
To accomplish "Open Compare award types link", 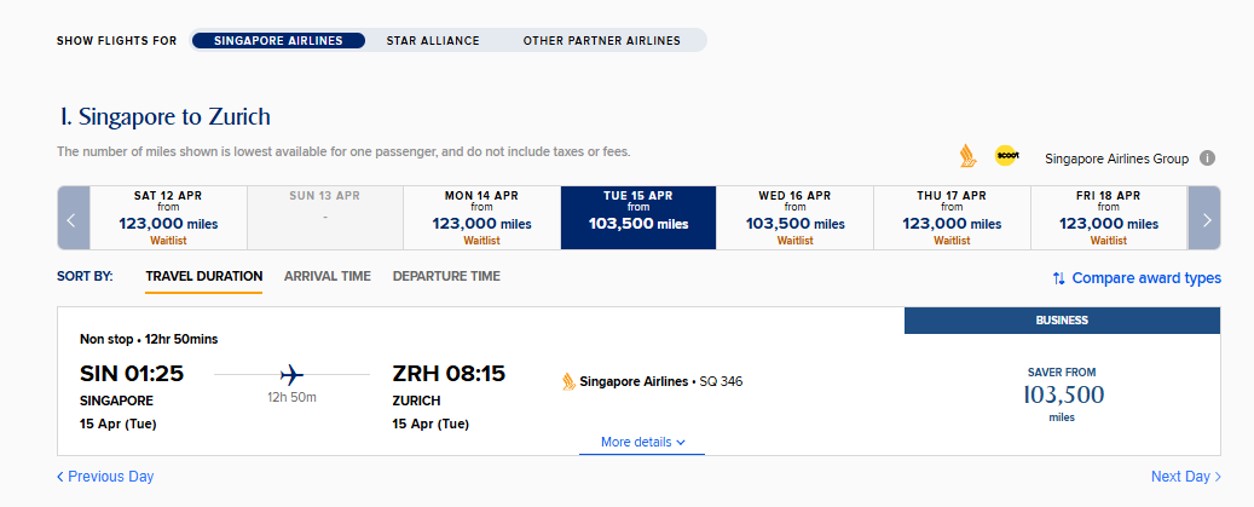I will coord(1146,278).
